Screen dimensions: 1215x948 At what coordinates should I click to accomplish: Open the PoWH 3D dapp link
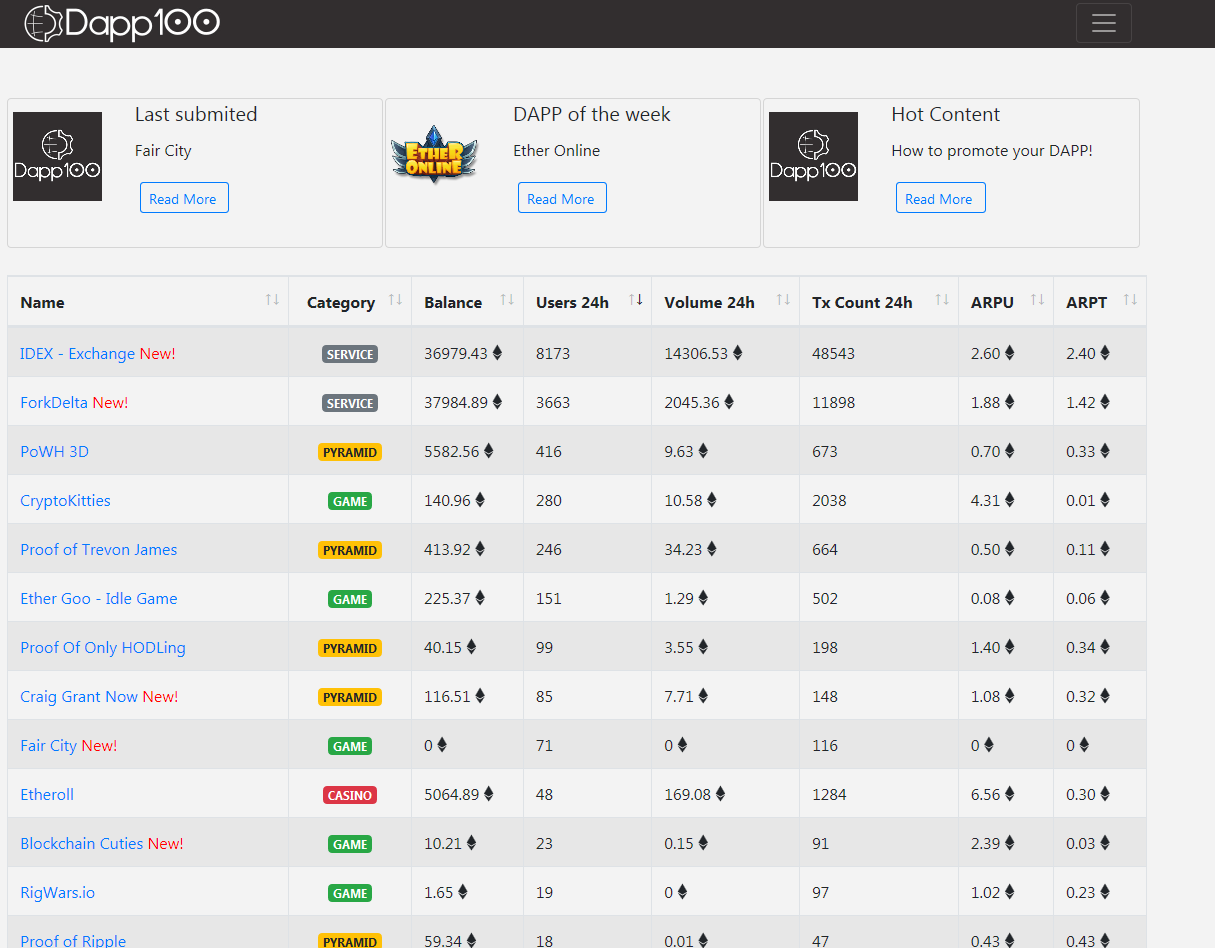pyautogui.click(x=54, y=451)
